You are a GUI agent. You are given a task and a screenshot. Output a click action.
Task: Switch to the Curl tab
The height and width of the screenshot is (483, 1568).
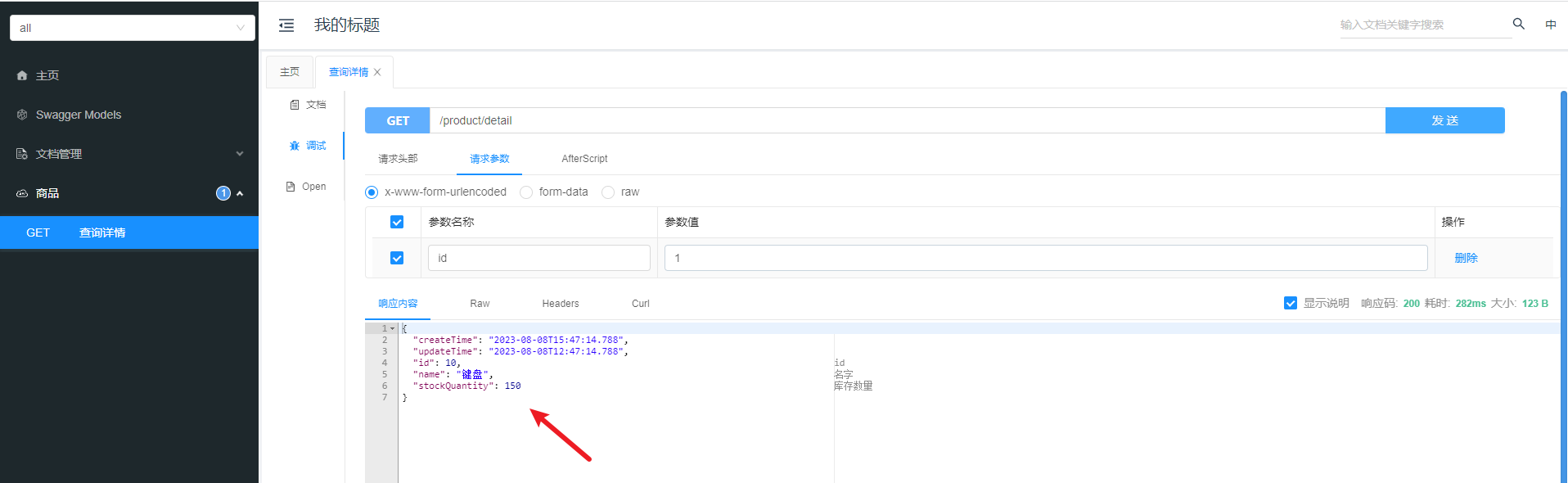click(641, 304)
